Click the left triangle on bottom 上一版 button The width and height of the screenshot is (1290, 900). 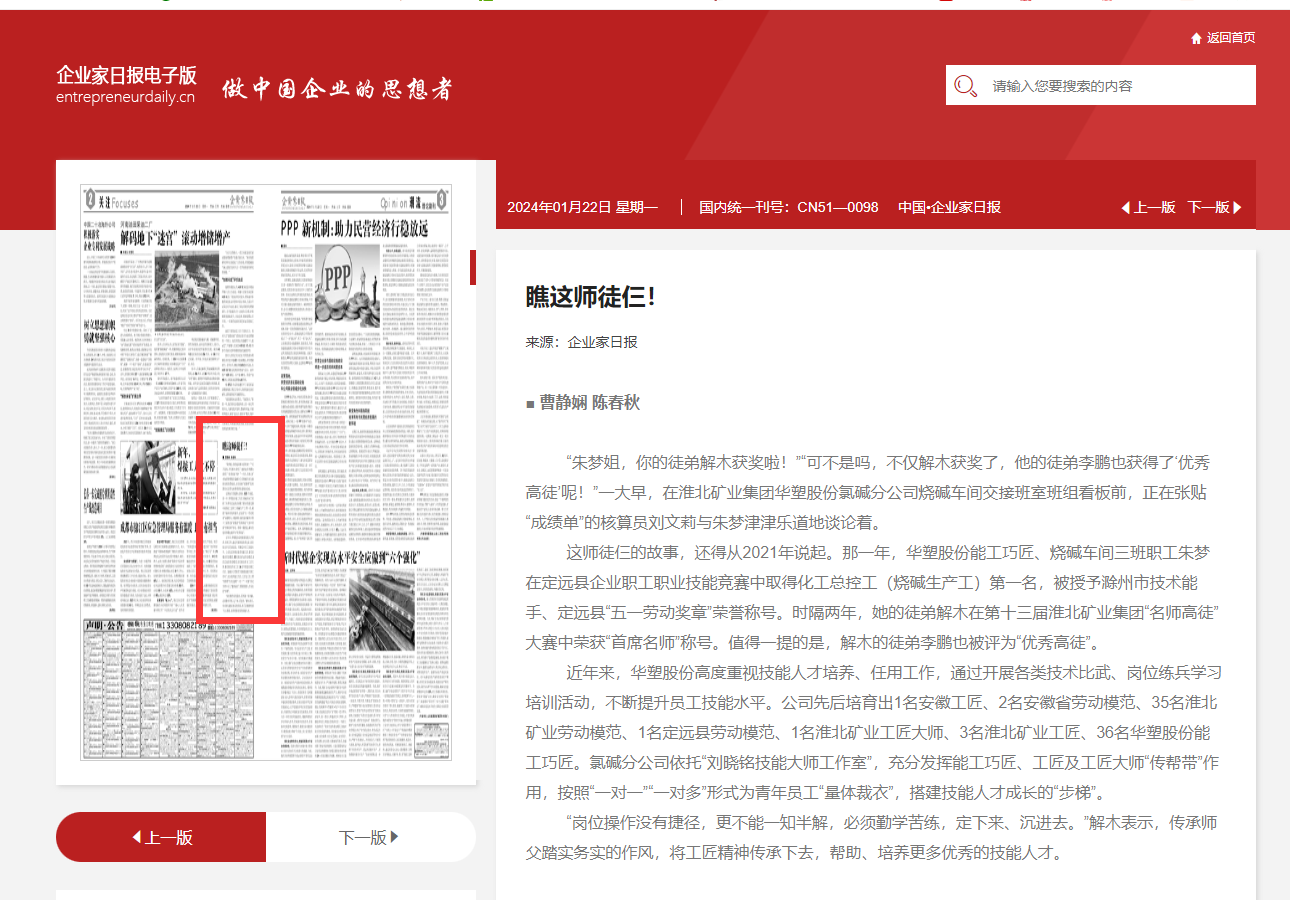pos(137,837)
